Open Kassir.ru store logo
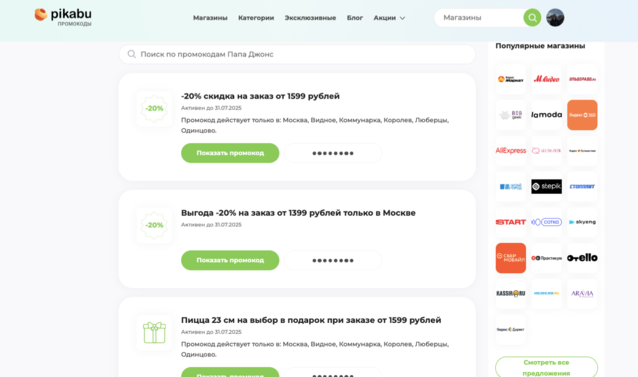This screenshot has width=638, height=377. click(x=511, y=294)
